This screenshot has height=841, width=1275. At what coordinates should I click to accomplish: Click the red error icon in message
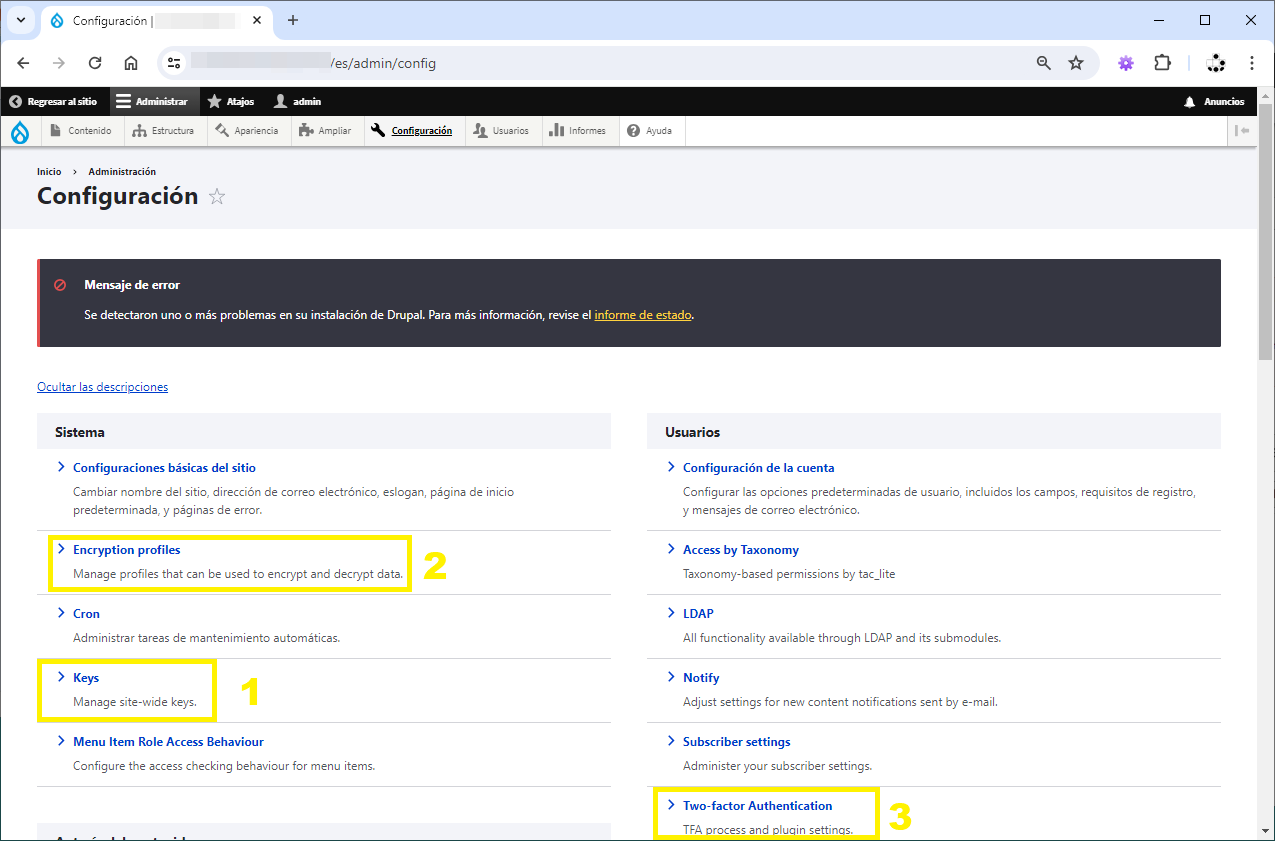(x=60, y=285)
